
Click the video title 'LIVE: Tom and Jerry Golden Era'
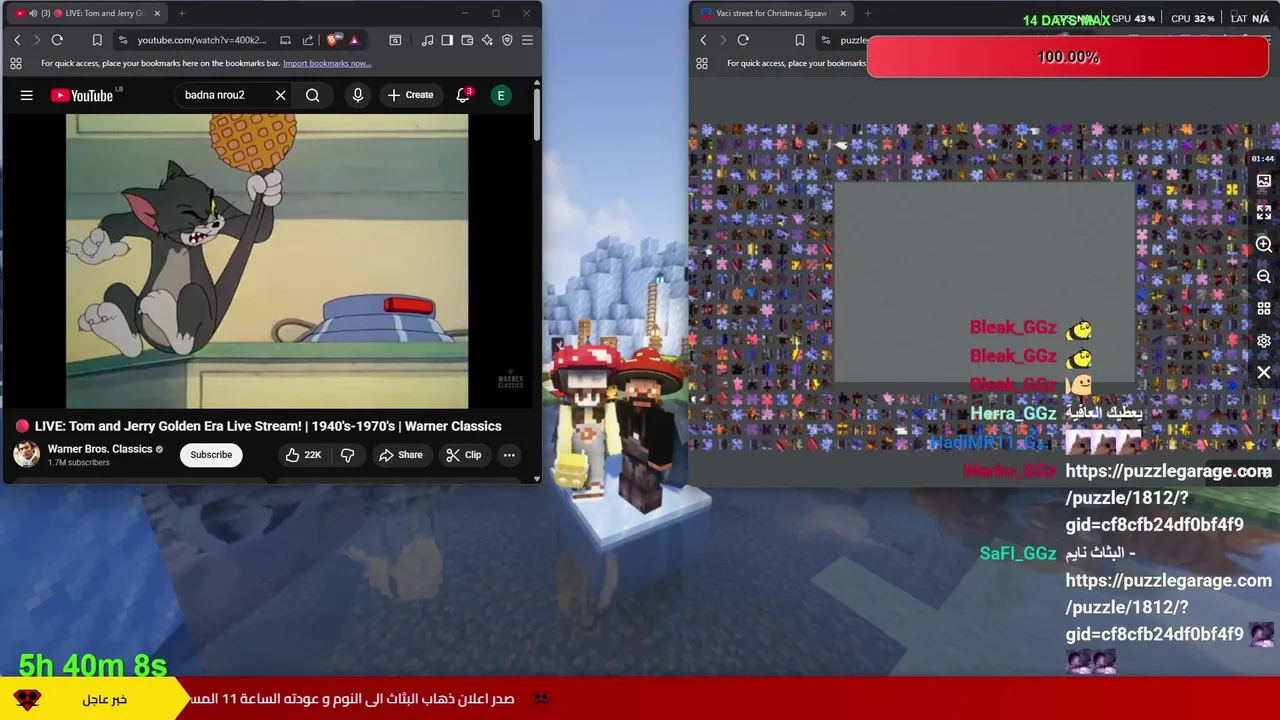click(268, 426)
